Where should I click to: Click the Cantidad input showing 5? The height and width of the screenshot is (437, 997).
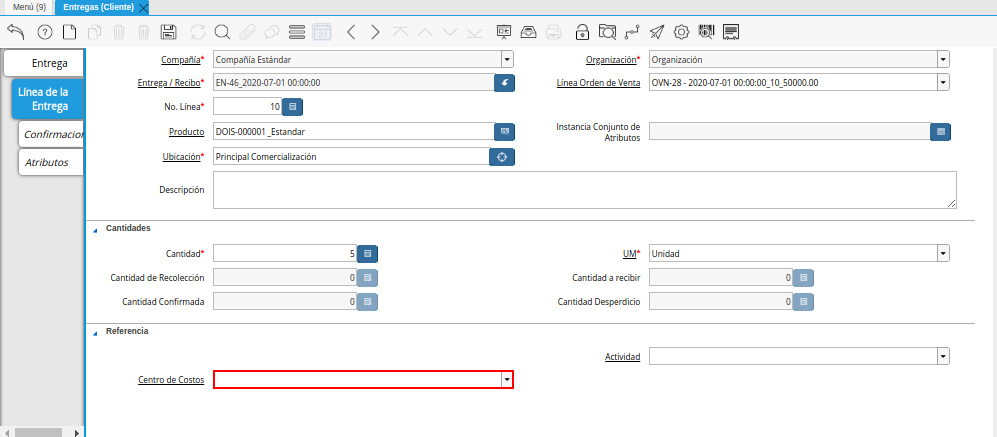(x=285, y=254)
